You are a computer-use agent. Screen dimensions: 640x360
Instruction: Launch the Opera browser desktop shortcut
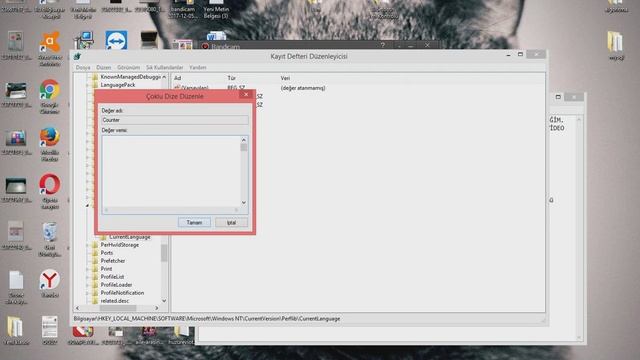pos(50,184)
